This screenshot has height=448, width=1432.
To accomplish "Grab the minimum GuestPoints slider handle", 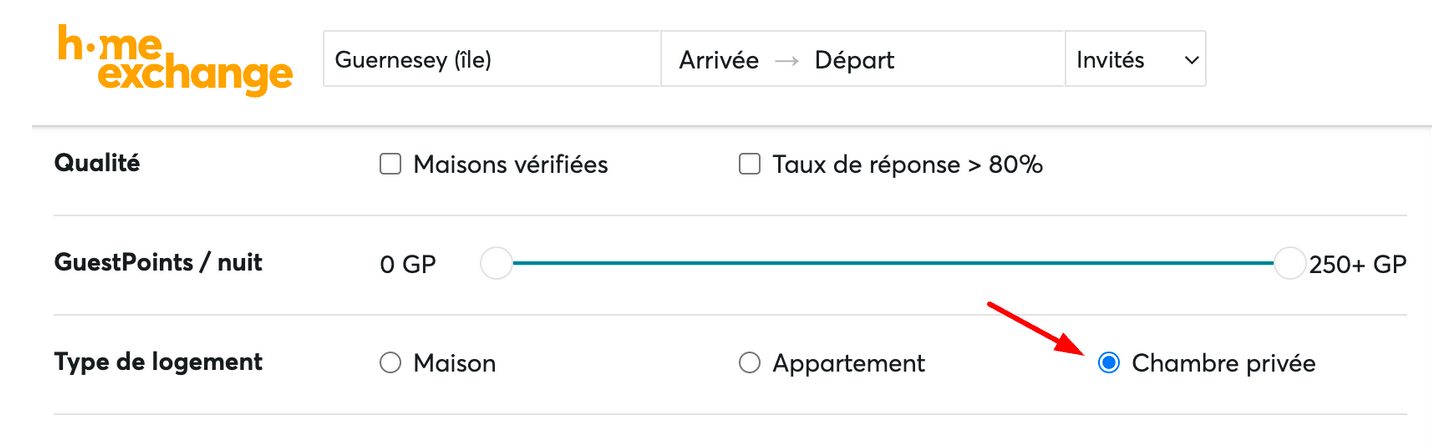I will (x=496, y=264).
